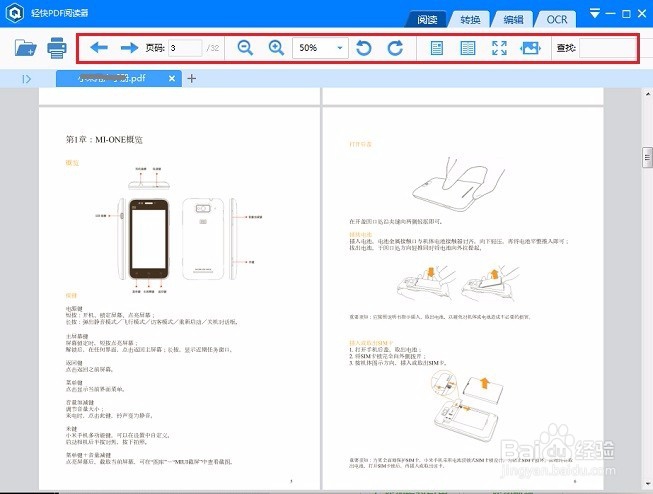Select the open .pdf document tab
Image resolution: width=653 pixels, height=494 pixels.
pyautogui.click(x=119, y=78)
